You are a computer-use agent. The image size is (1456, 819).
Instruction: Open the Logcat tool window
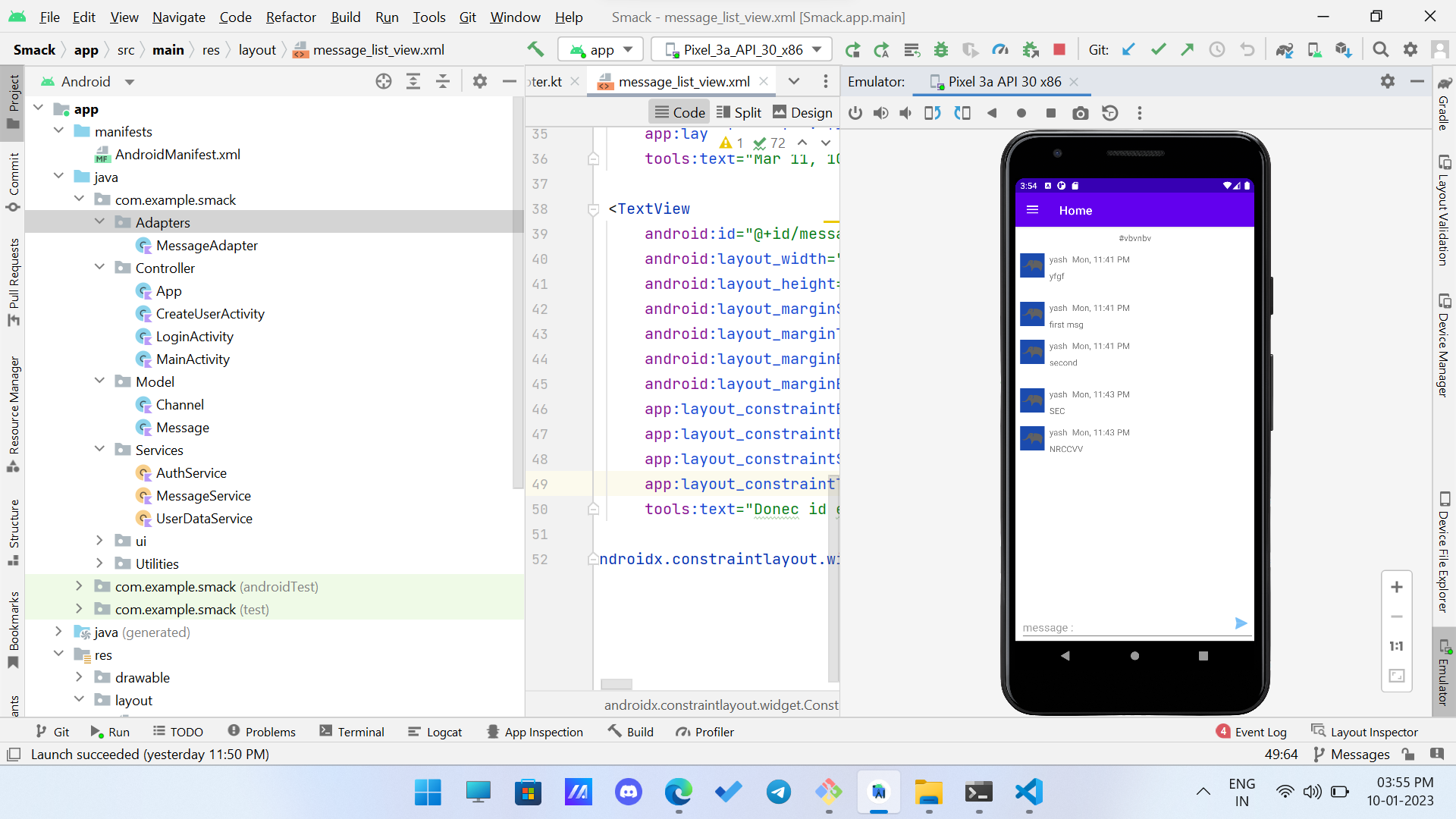coord(435,732)
